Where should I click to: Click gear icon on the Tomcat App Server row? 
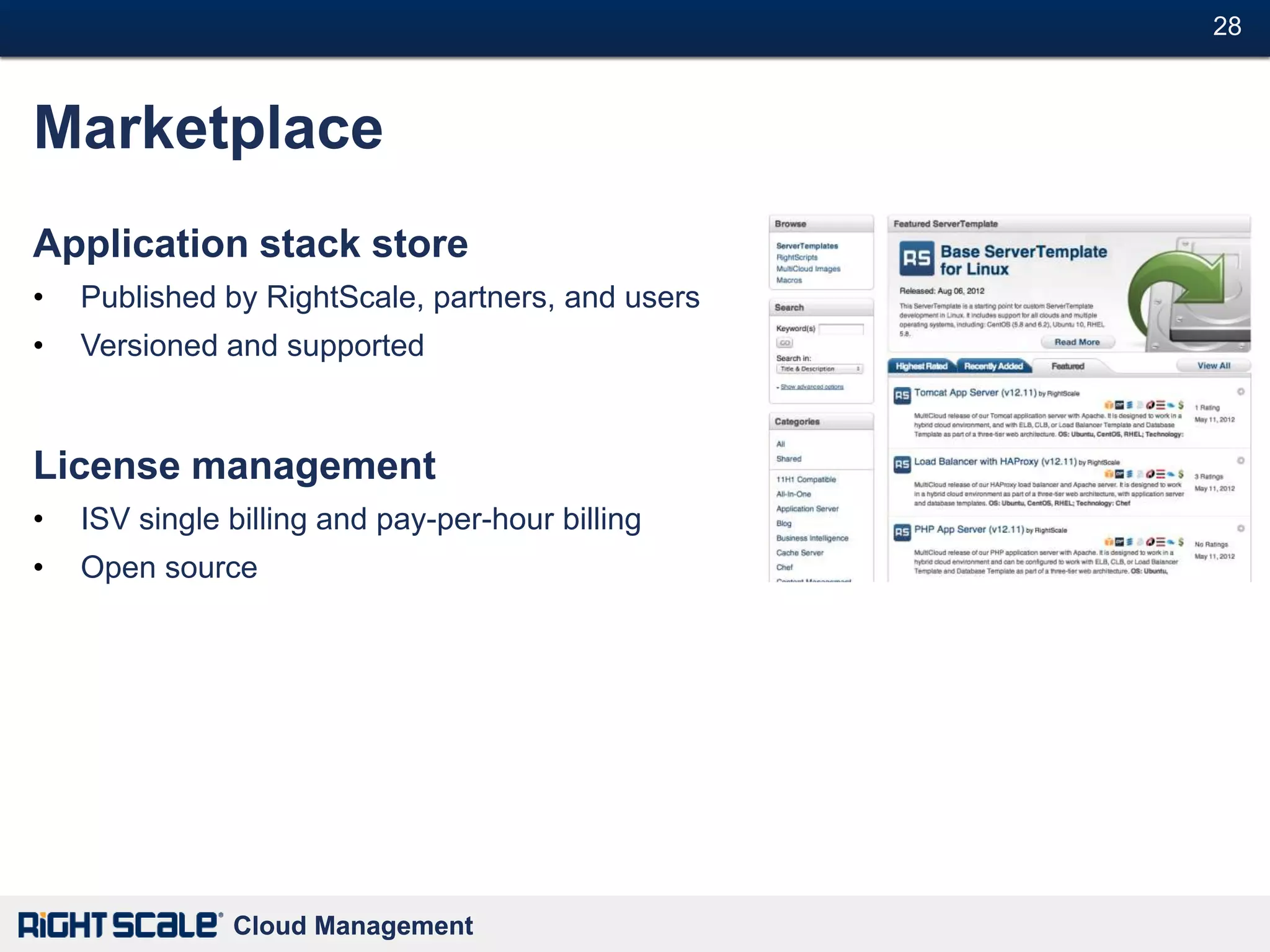tap(1241, 391)
